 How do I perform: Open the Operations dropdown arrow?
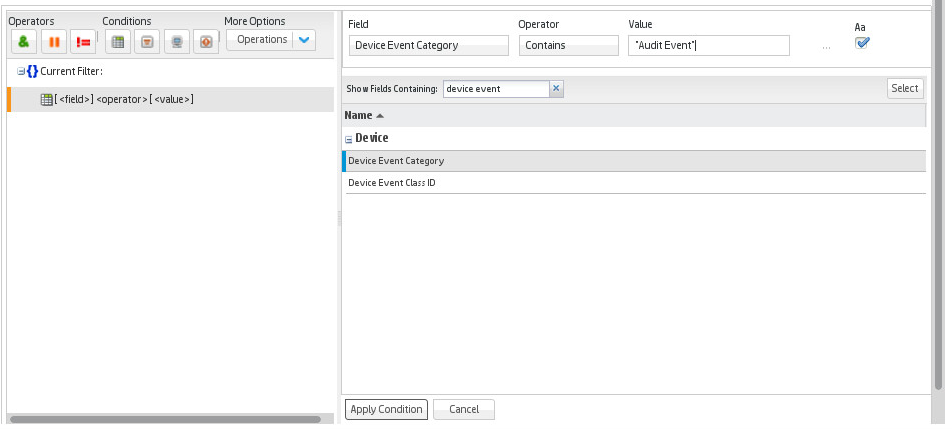tap(305, 40)
